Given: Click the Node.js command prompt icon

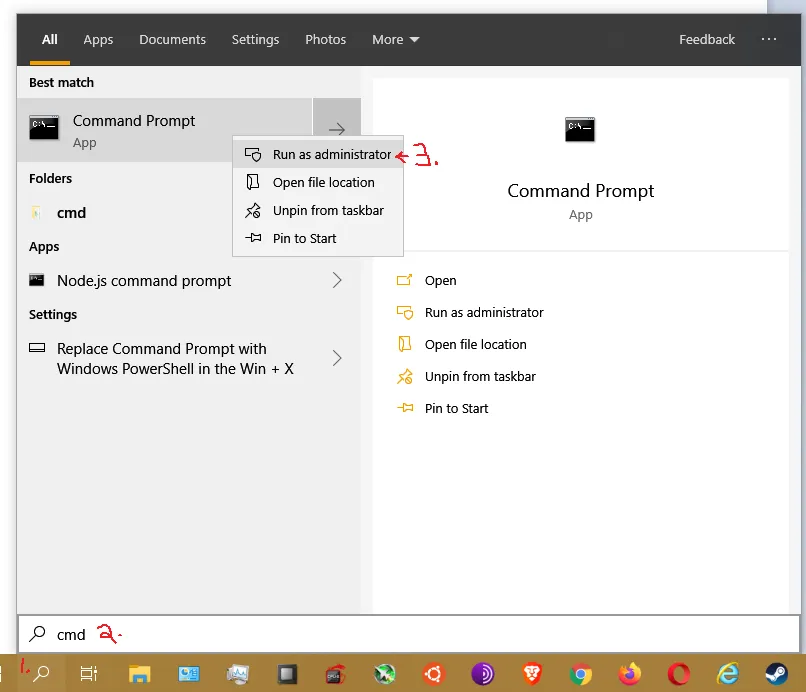Looking at the screenshot, I should pyautogui.click(x=36, y=280).
